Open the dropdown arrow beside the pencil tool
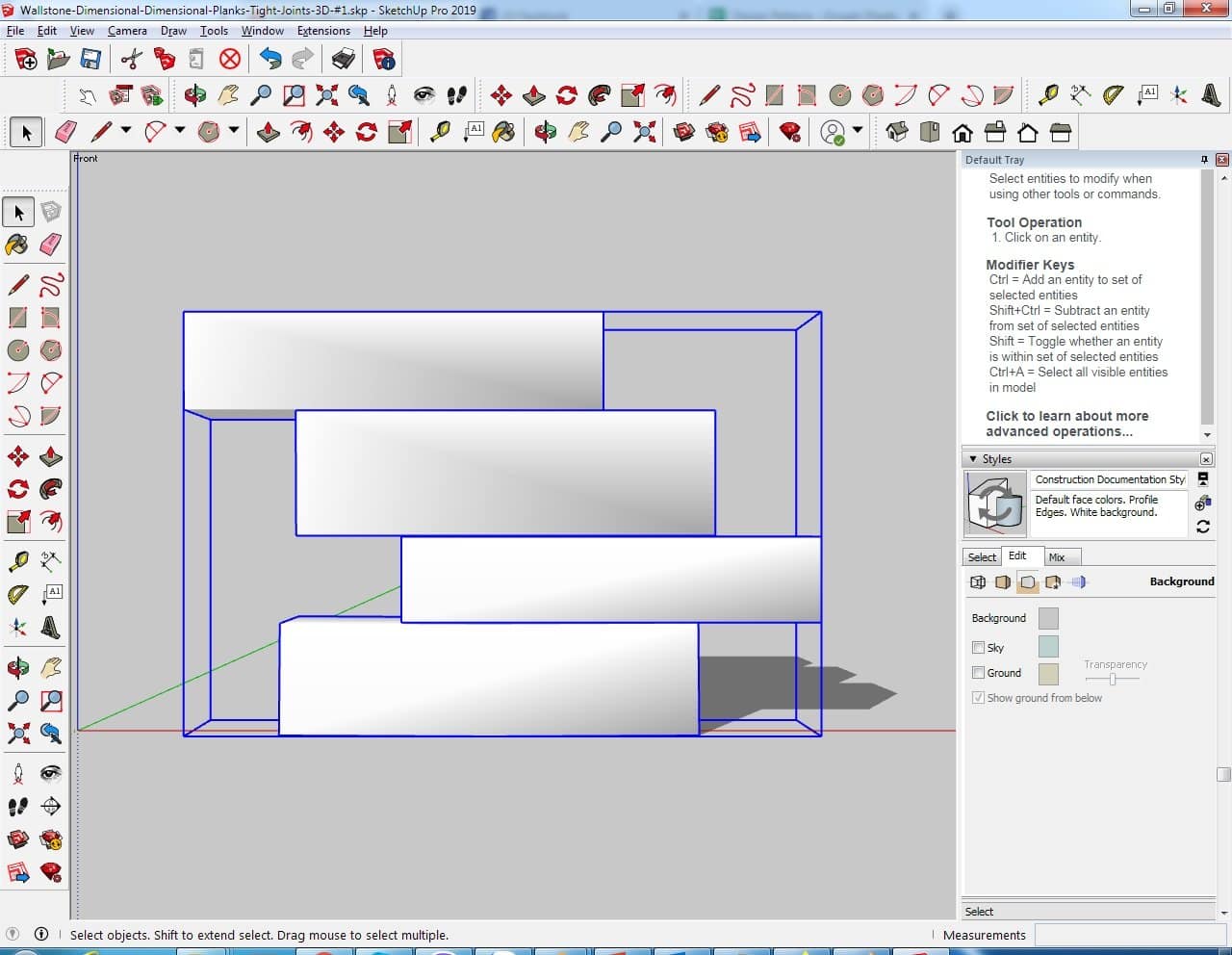 (x=126, y=131)
